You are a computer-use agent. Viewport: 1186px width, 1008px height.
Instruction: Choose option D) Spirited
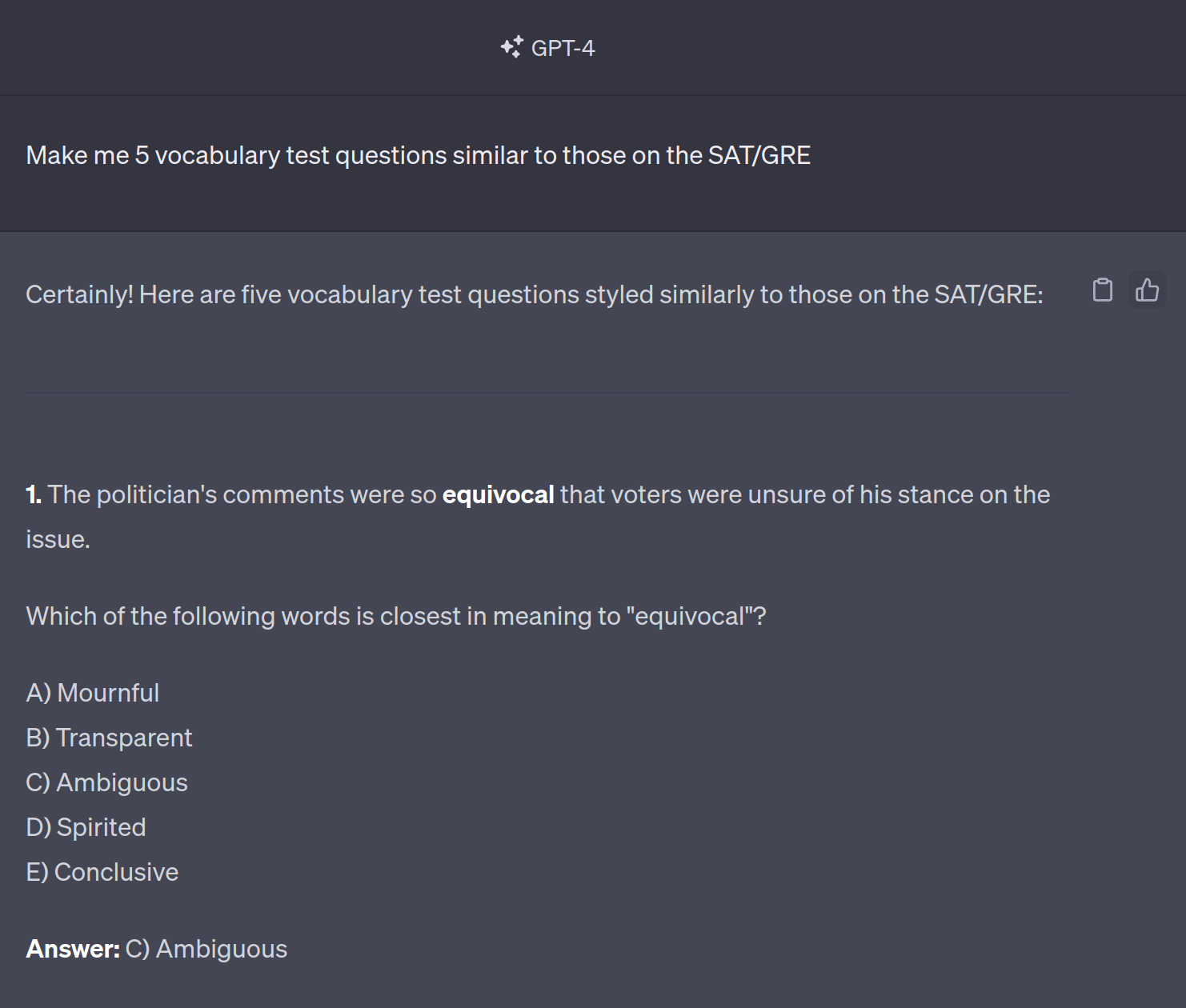tap(86, 827)
